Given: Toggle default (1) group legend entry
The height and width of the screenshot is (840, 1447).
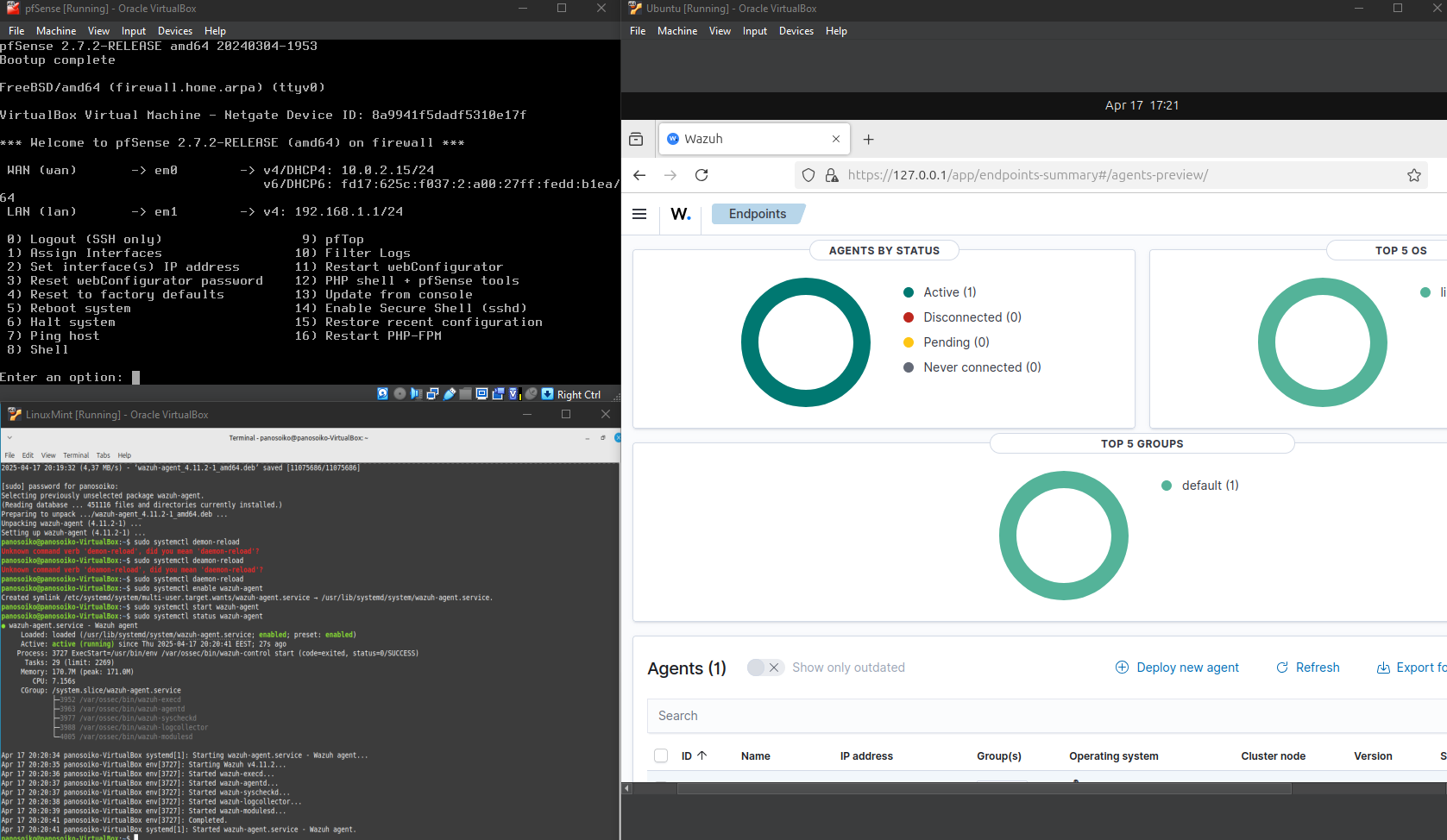Looking at the screenshot, I should (x=1200, y=486).
